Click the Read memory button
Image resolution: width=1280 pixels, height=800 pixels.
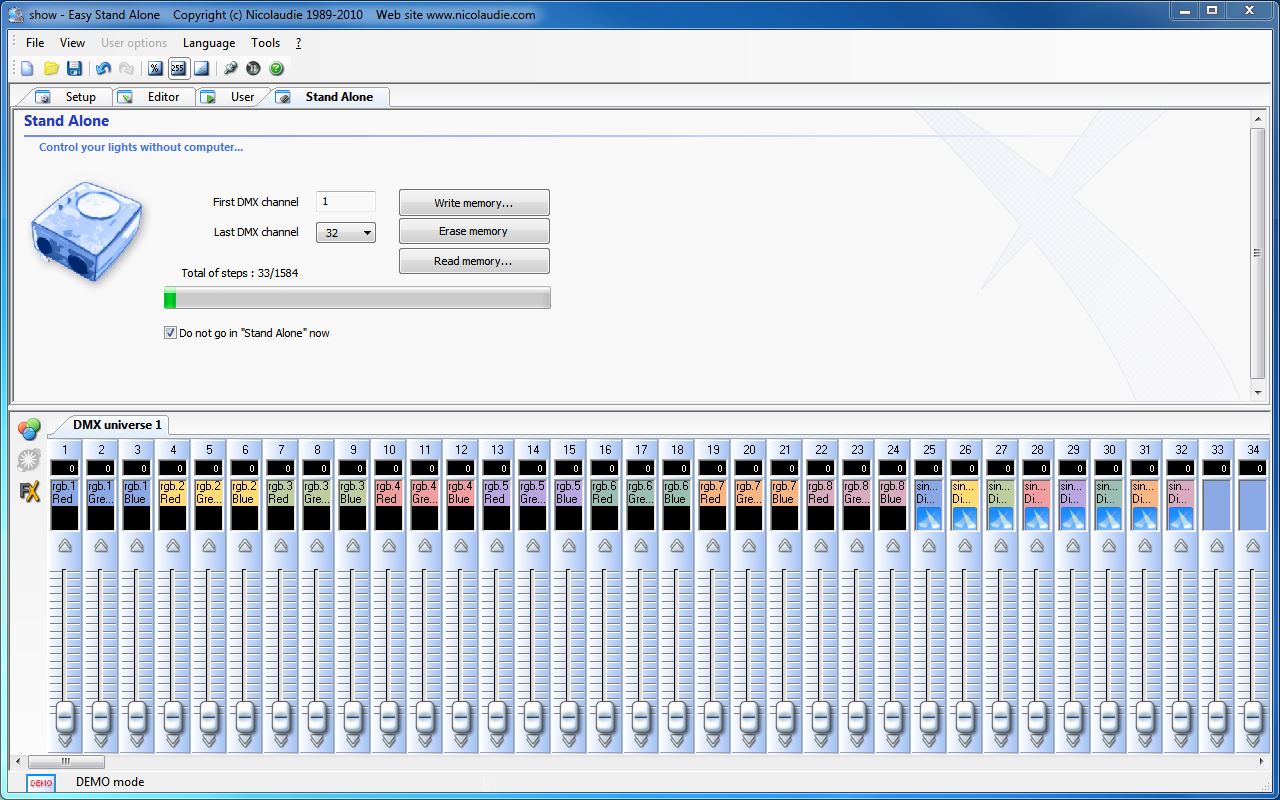pyautogui.click(x=474, y=261)
